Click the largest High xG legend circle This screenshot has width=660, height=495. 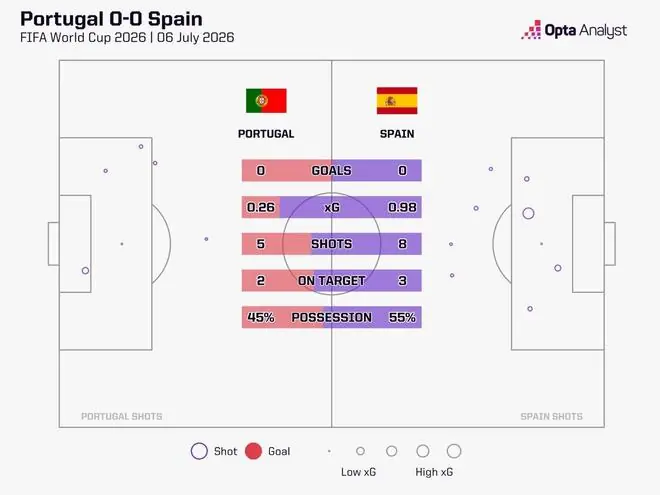click(454, 451)
